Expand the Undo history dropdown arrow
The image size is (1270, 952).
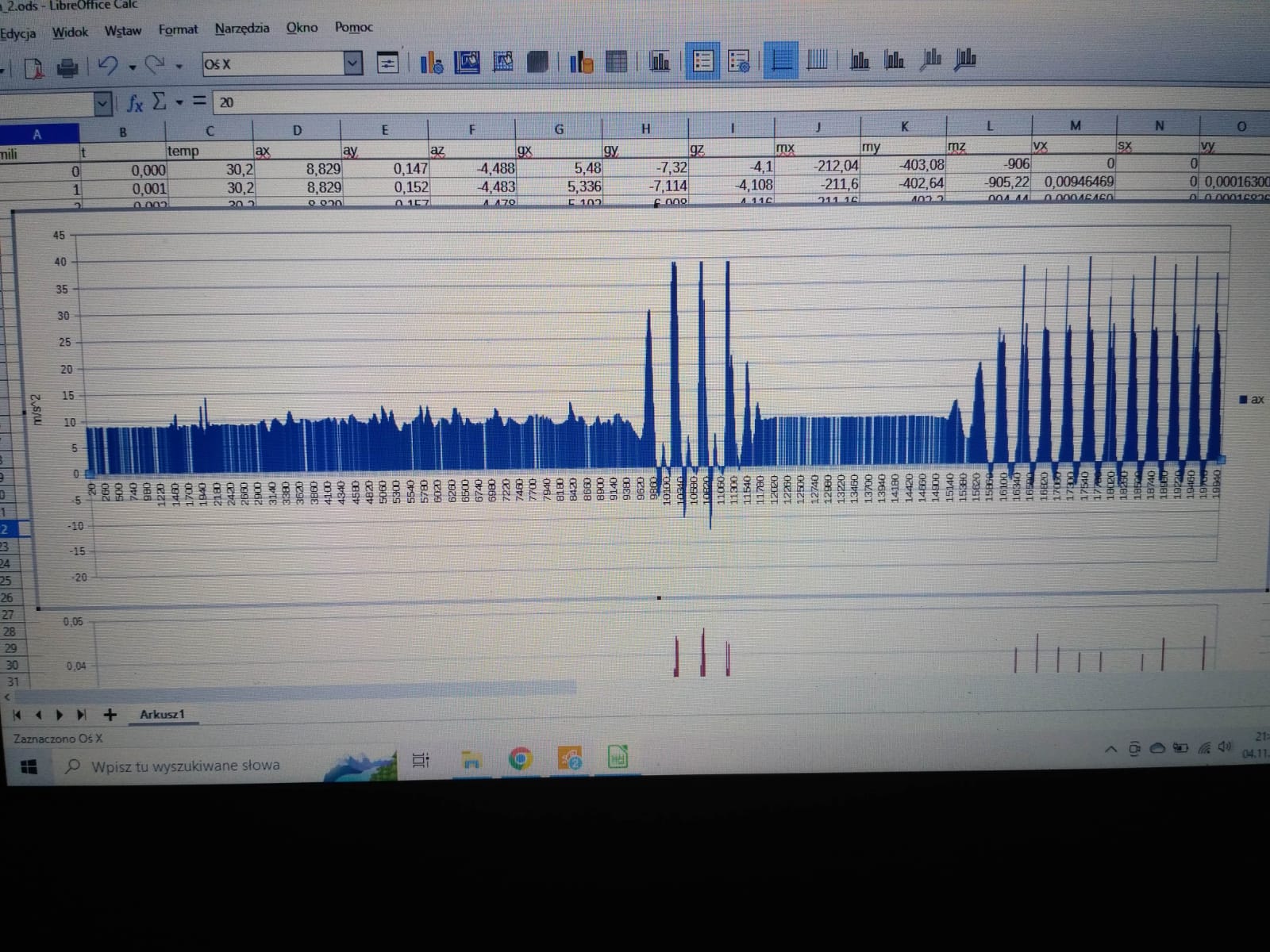click(132, 67)
